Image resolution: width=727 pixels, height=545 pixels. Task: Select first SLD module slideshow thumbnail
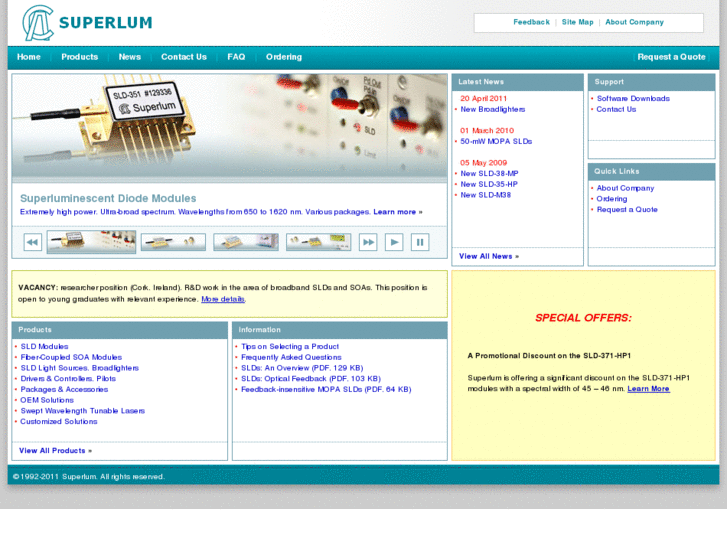point(91,242)
